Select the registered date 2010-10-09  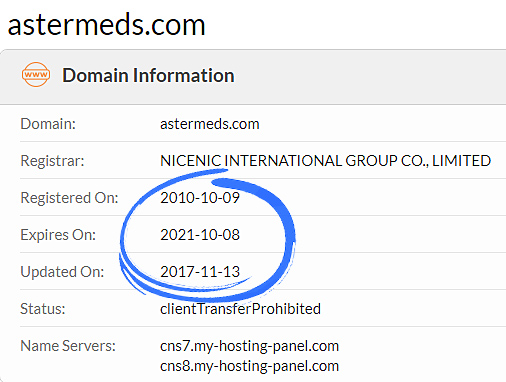200,198
